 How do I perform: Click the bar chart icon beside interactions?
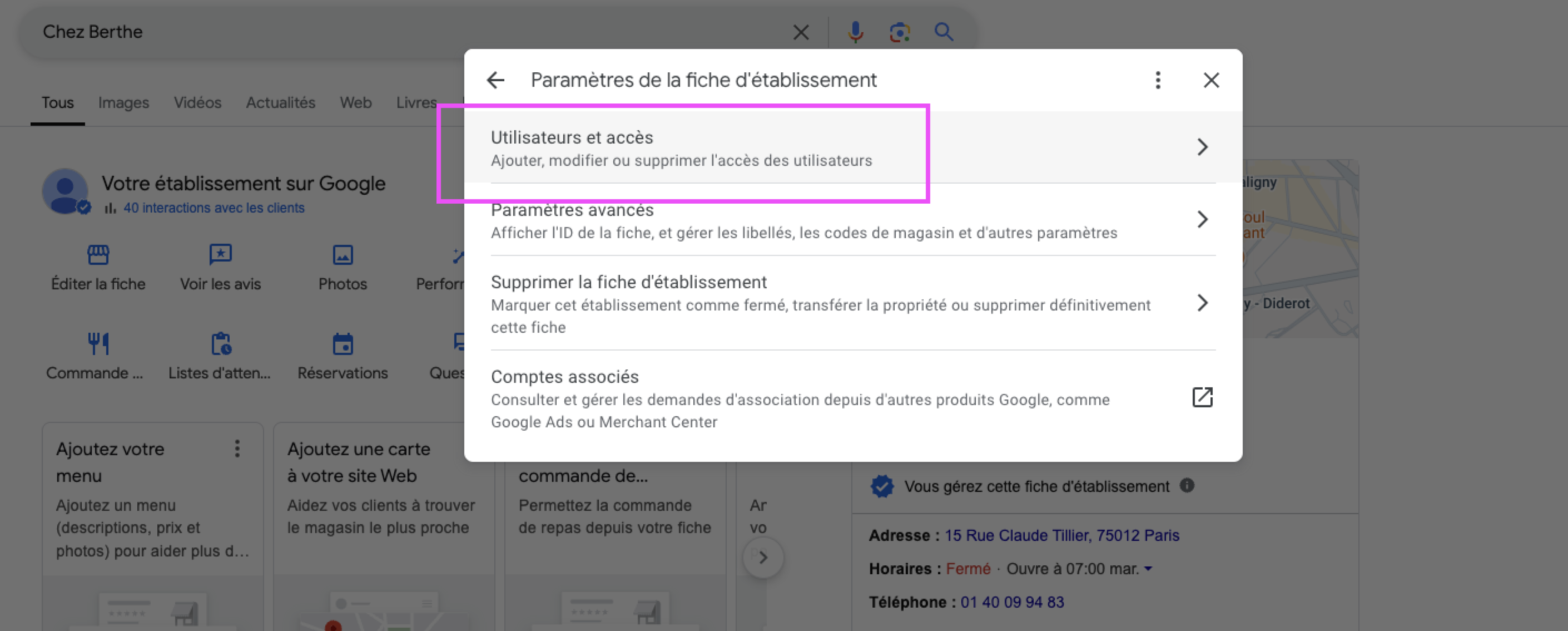(110, 208)
